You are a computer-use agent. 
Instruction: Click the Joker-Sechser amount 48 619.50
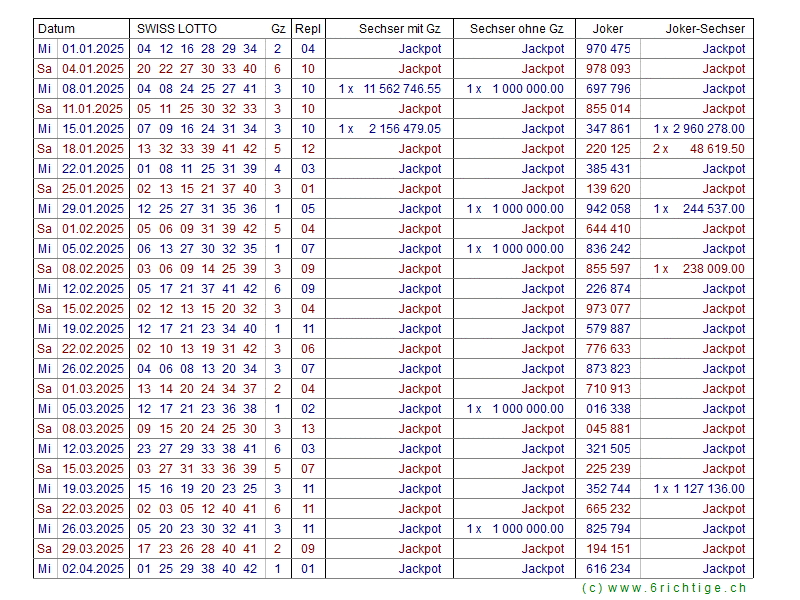[x=717, y=149]
